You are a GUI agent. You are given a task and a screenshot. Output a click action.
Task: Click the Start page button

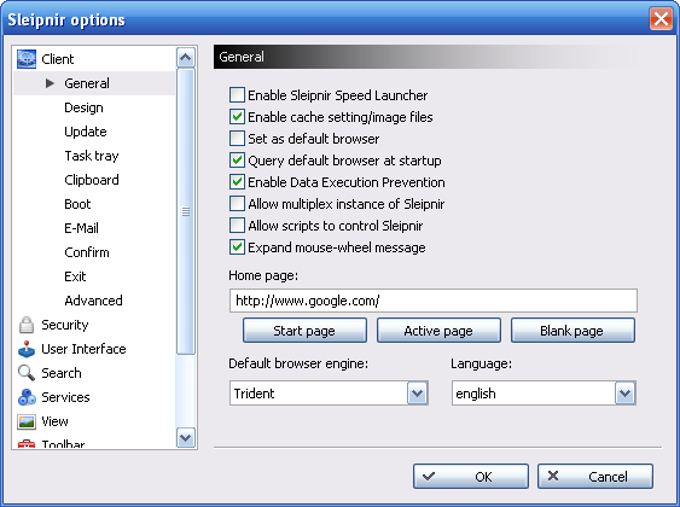[305, 330]
